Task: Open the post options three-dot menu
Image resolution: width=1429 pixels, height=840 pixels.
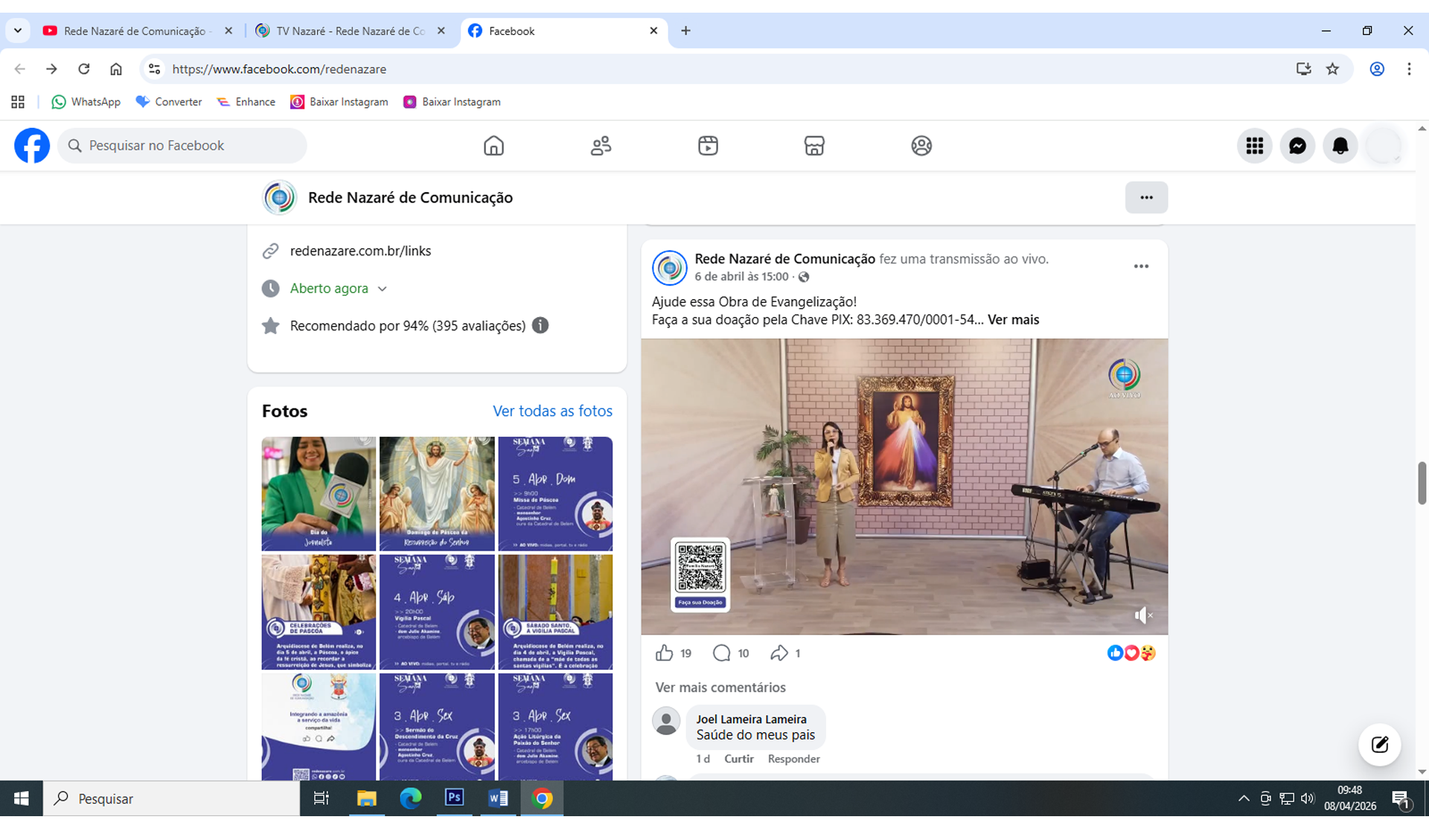Action: 1140,266
